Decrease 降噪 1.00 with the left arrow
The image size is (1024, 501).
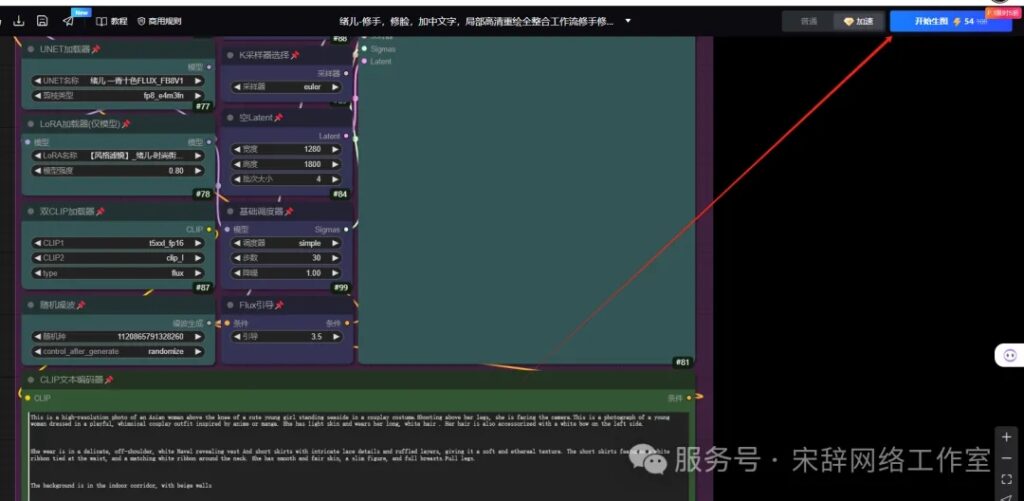pos(237,273)
